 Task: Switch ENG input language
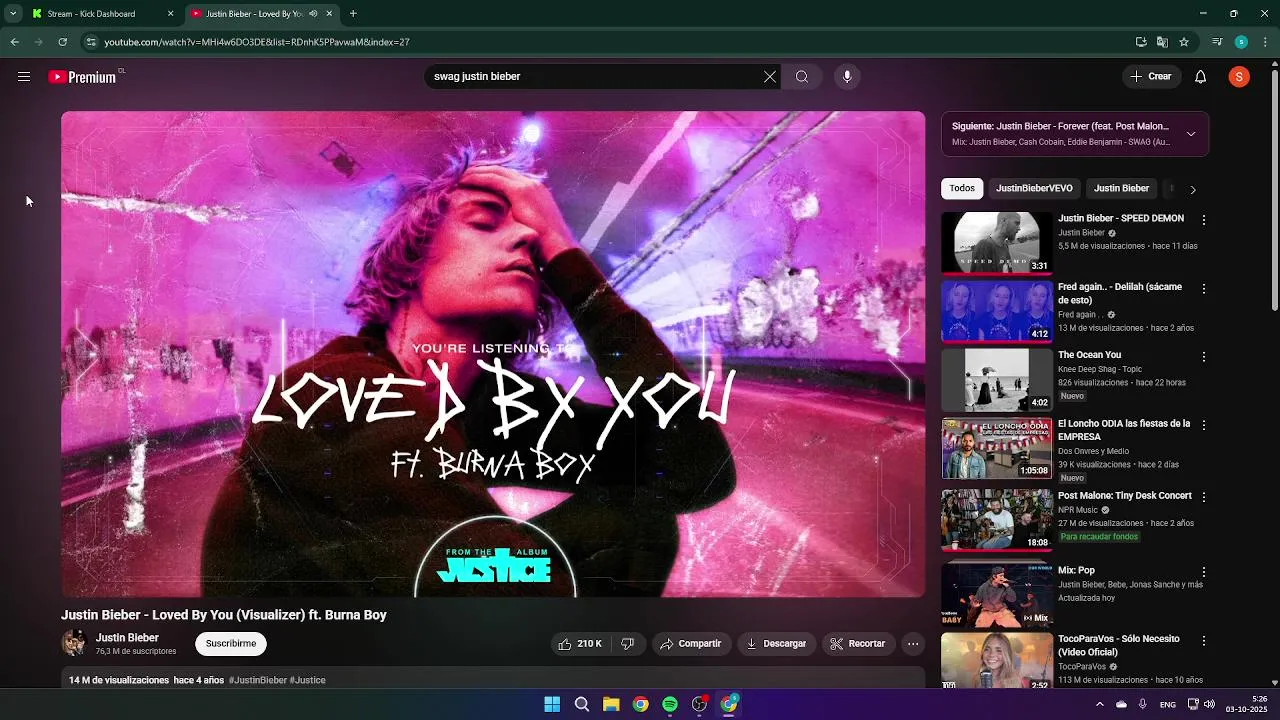coord(1167,704)
